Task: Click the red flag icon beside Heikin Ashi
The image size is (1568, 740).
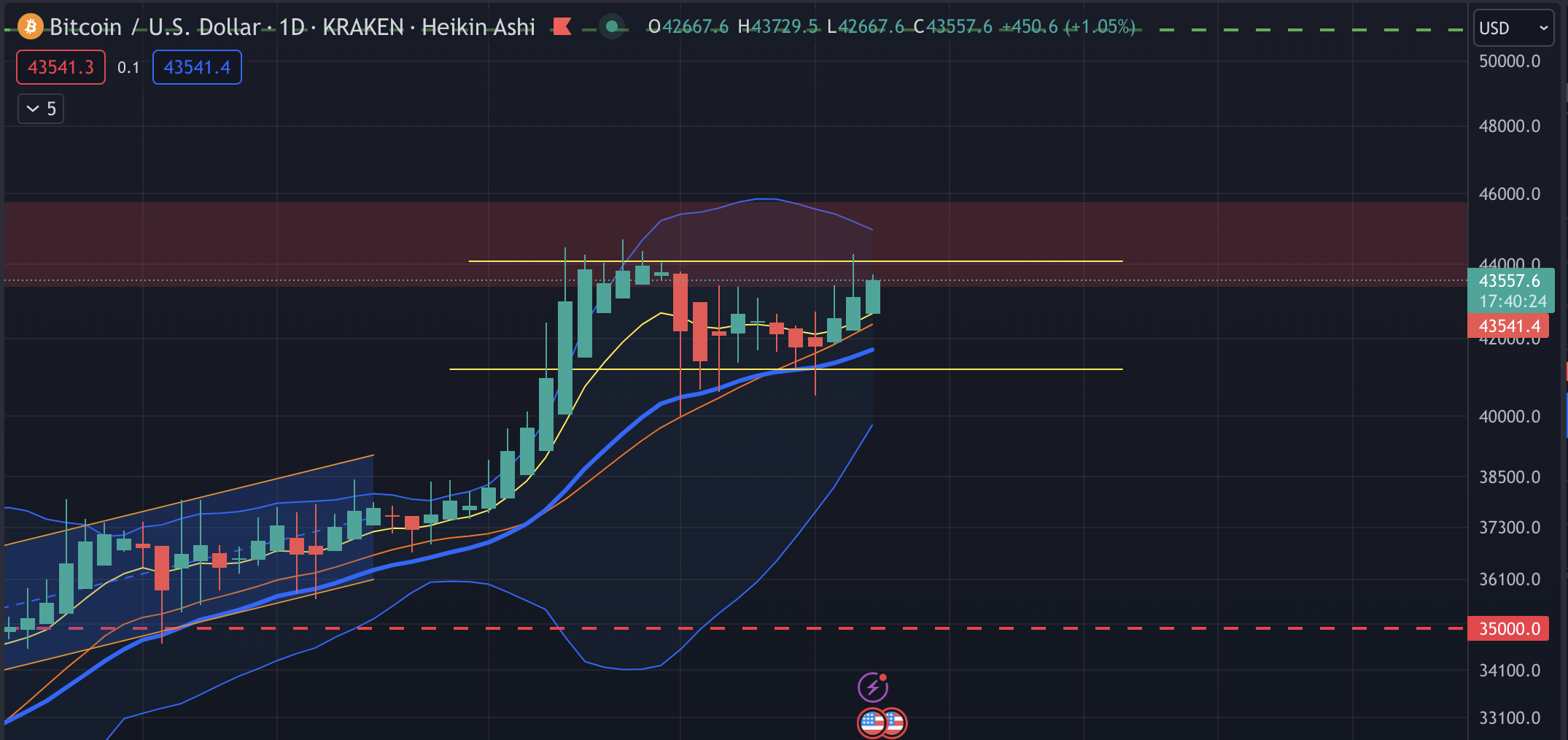Action: pyautogui.click(x=562, y=27)
